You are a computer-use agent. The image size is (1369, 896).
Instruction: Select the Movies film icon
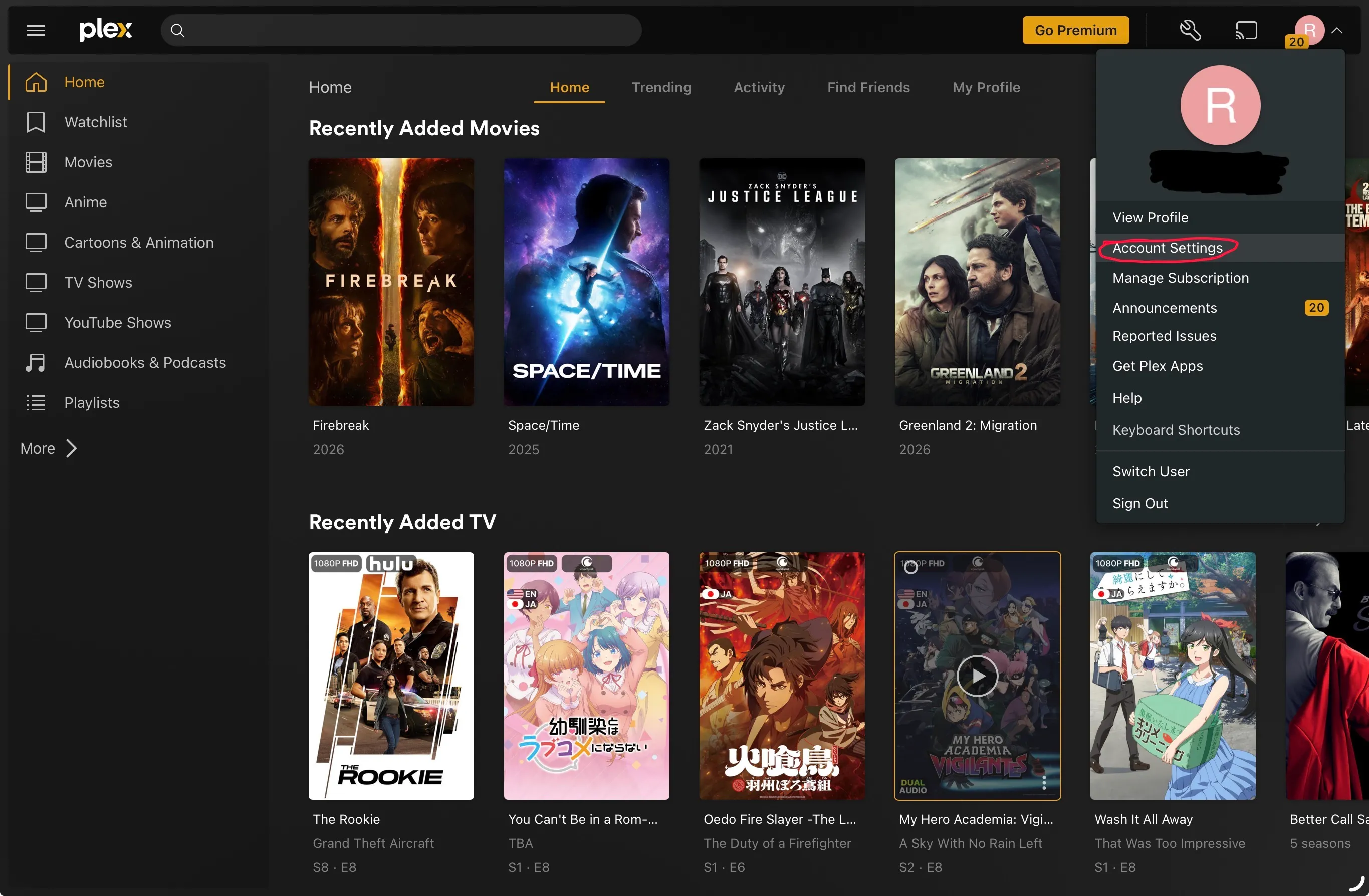coord(36,162)
